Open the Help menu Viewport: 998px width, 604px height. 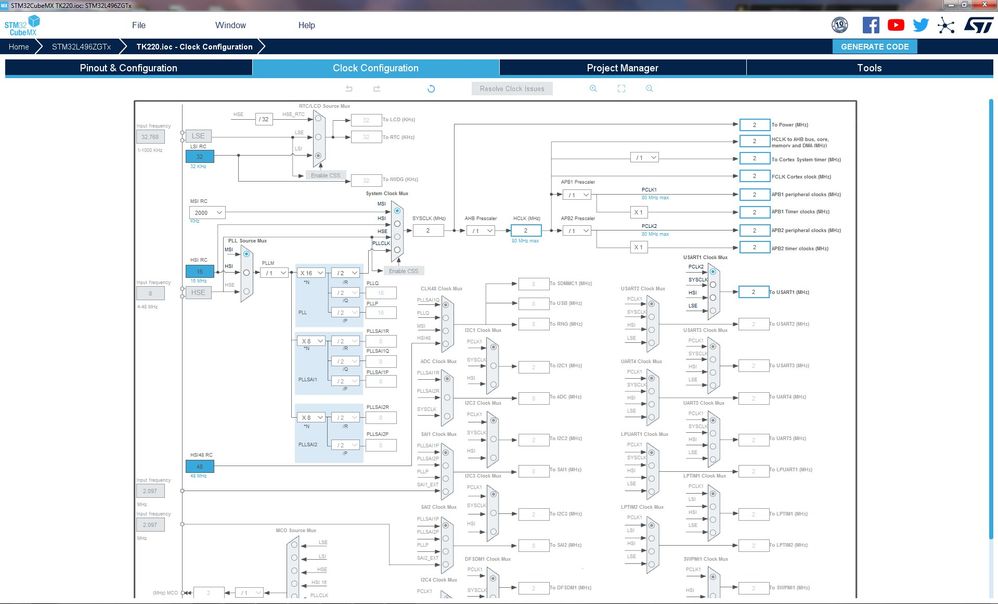[307, 25]
